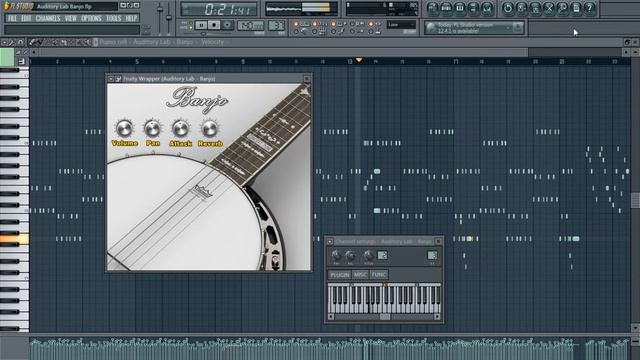This screenshot has width=640, height=360.
Task: Open the piano roll options menu arrow
Action: coord(4,42)
